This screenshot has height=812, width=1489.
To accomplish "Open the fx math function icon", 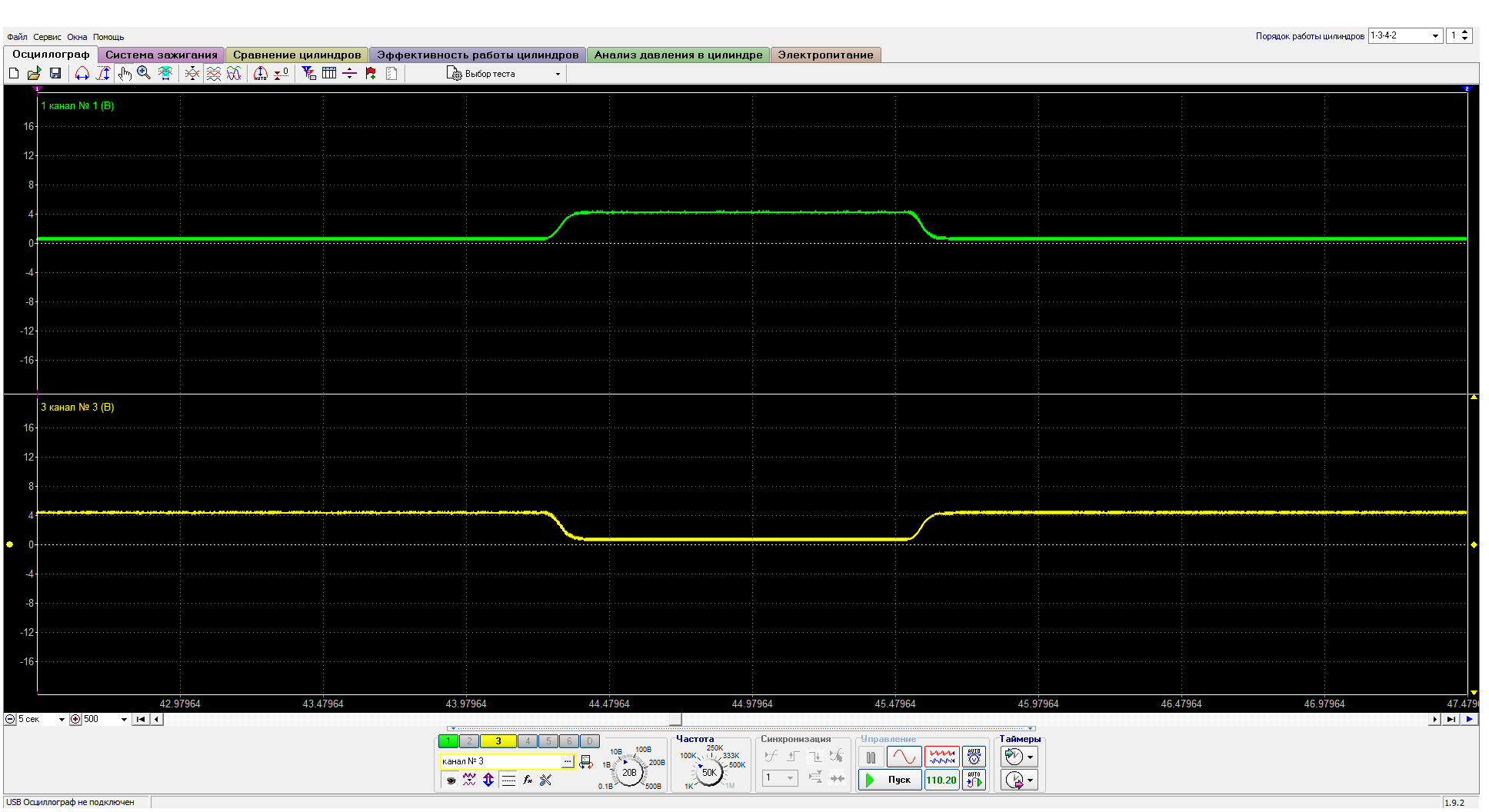I will (x=528, y=780).
